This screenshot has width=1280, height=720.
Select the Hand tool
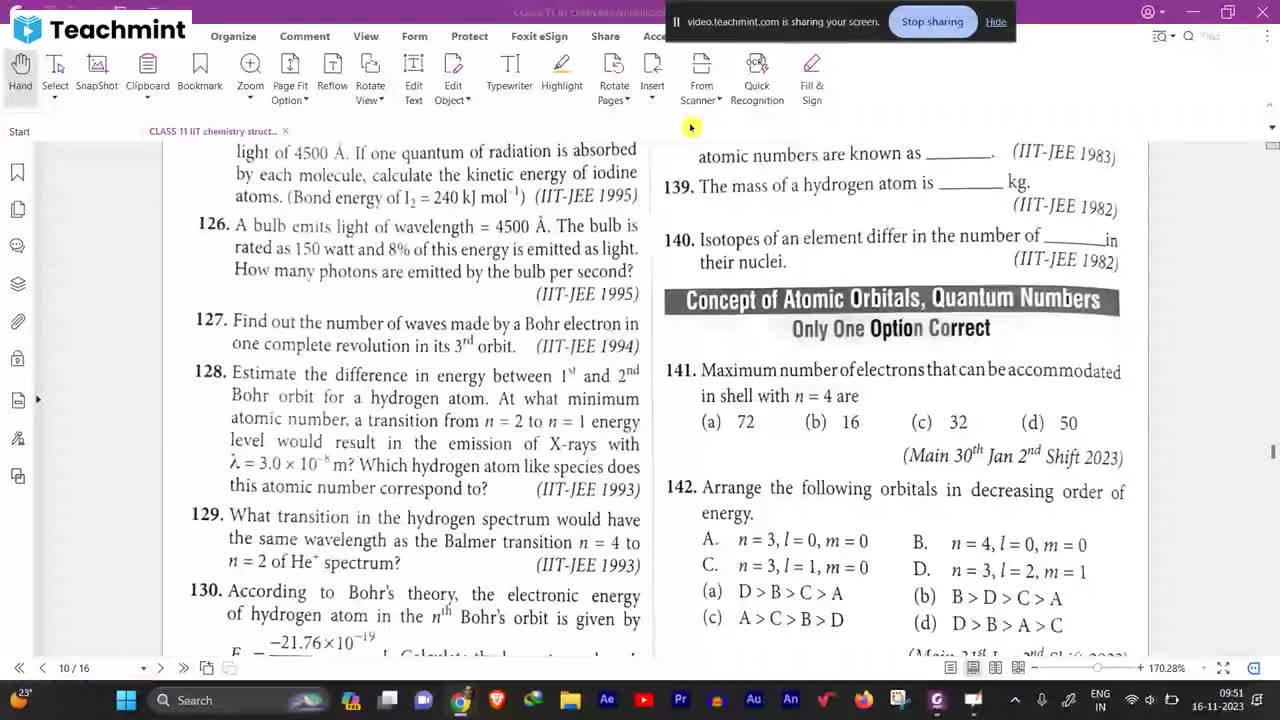[20, 73]
